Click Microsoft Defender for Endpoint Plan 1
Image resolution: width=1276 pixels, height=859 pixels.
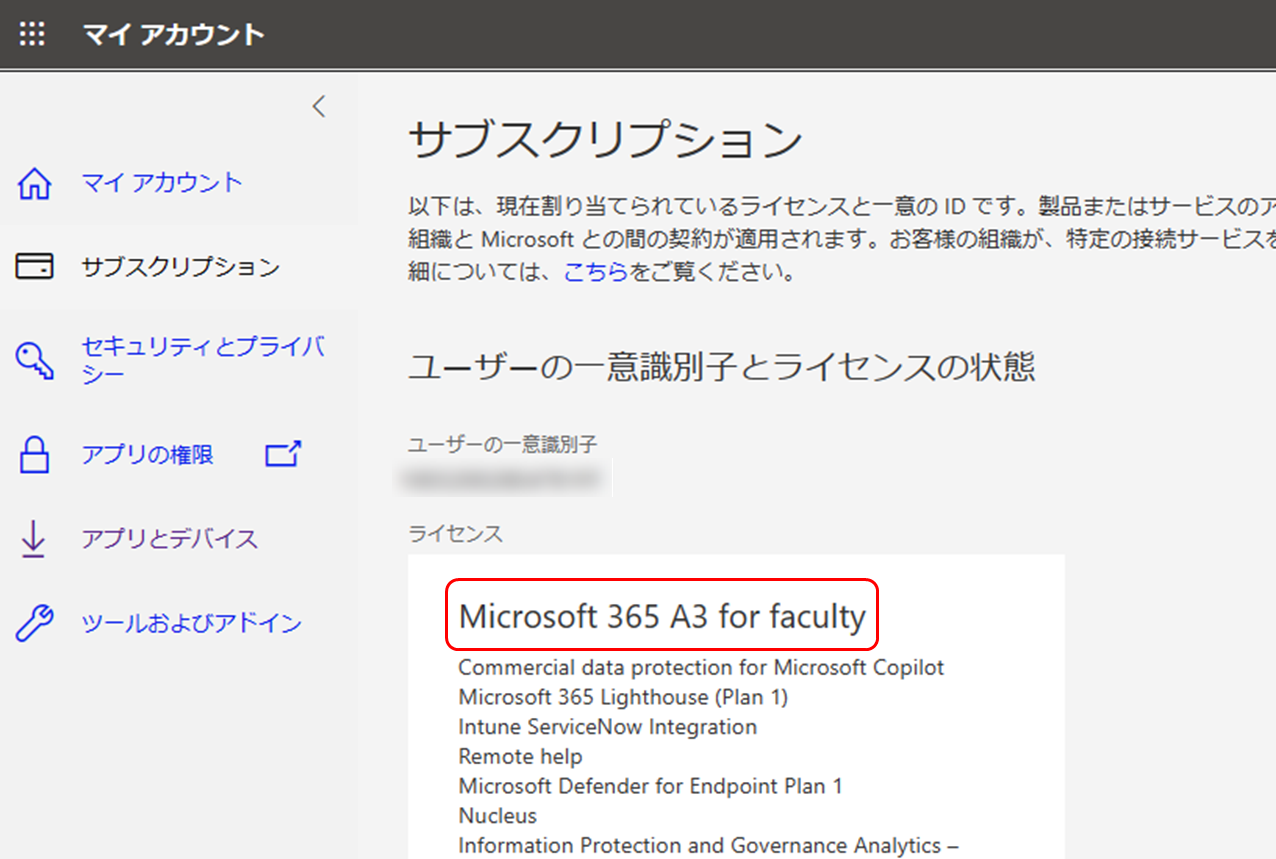coord(649,786)
